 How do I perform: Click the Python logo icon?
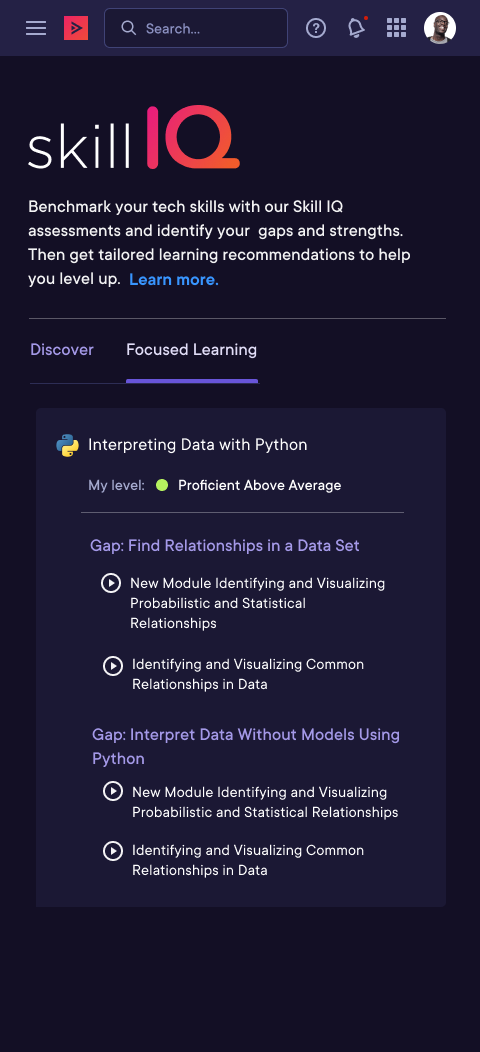point(67,445)
